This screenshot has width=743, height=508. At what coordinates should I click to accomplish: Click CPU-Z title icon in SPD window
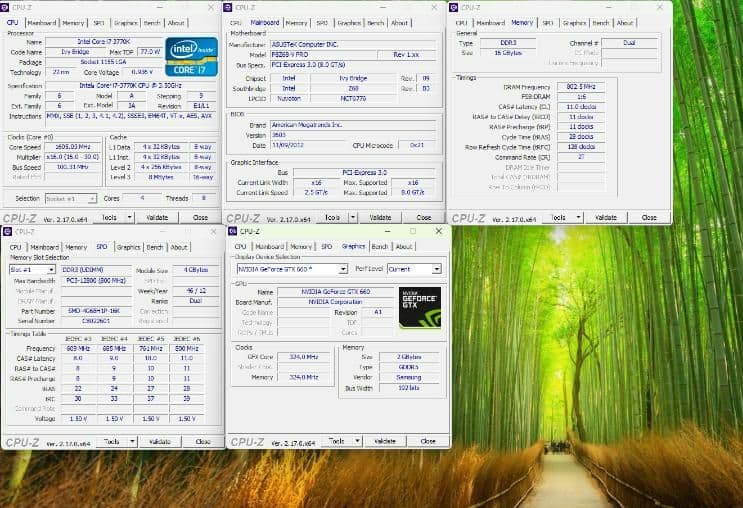[x=7, y=231]
